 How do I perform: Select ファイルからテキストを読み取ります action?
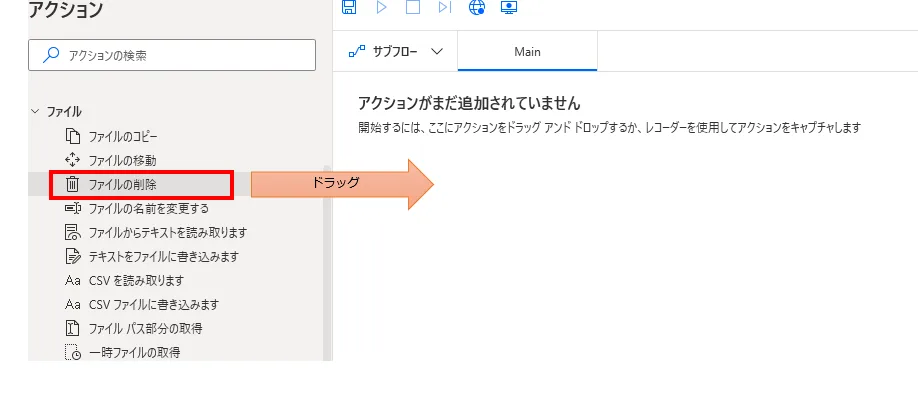(x=167, y=232)
